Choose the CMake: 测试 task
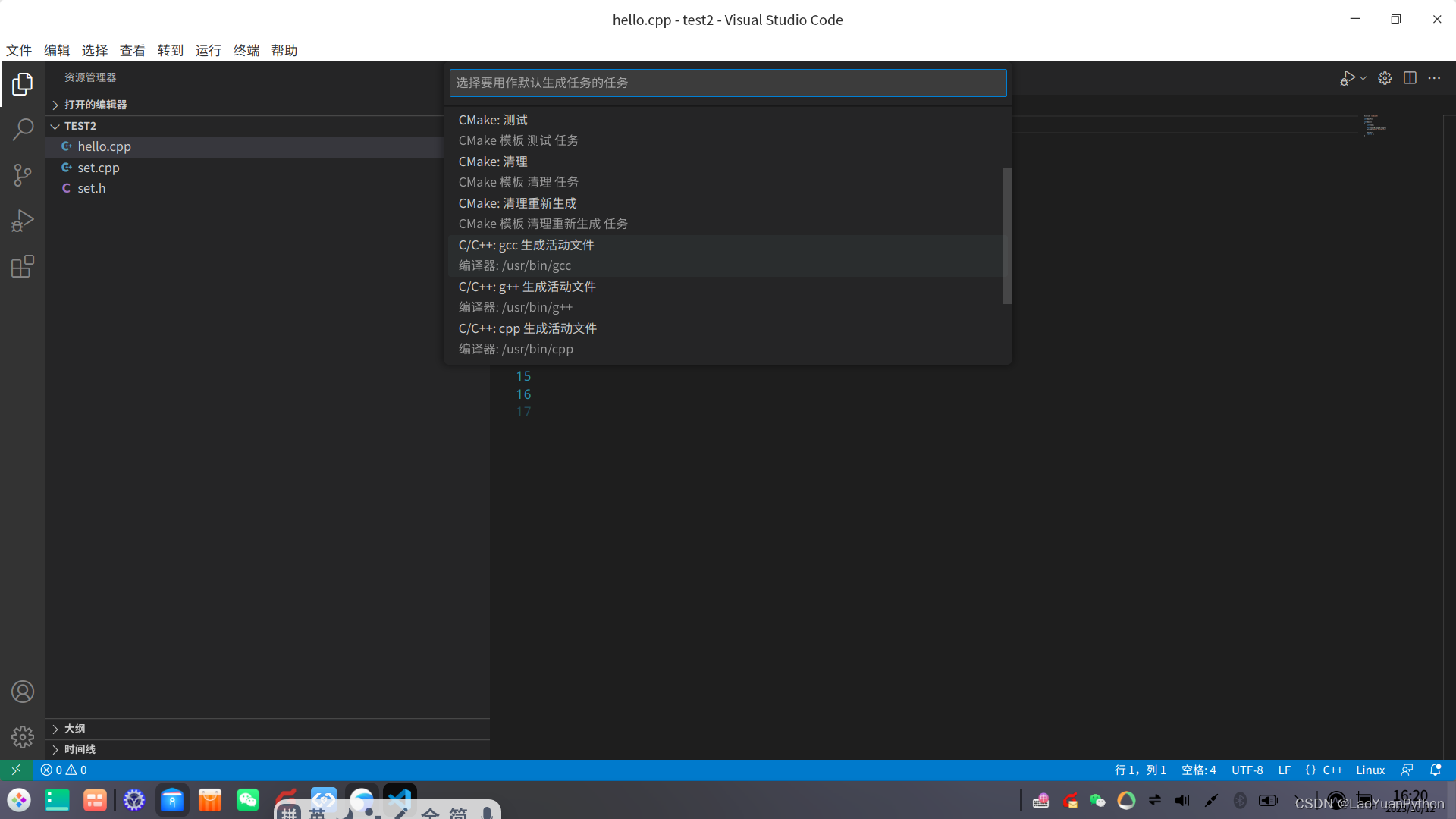 point(724,130)
